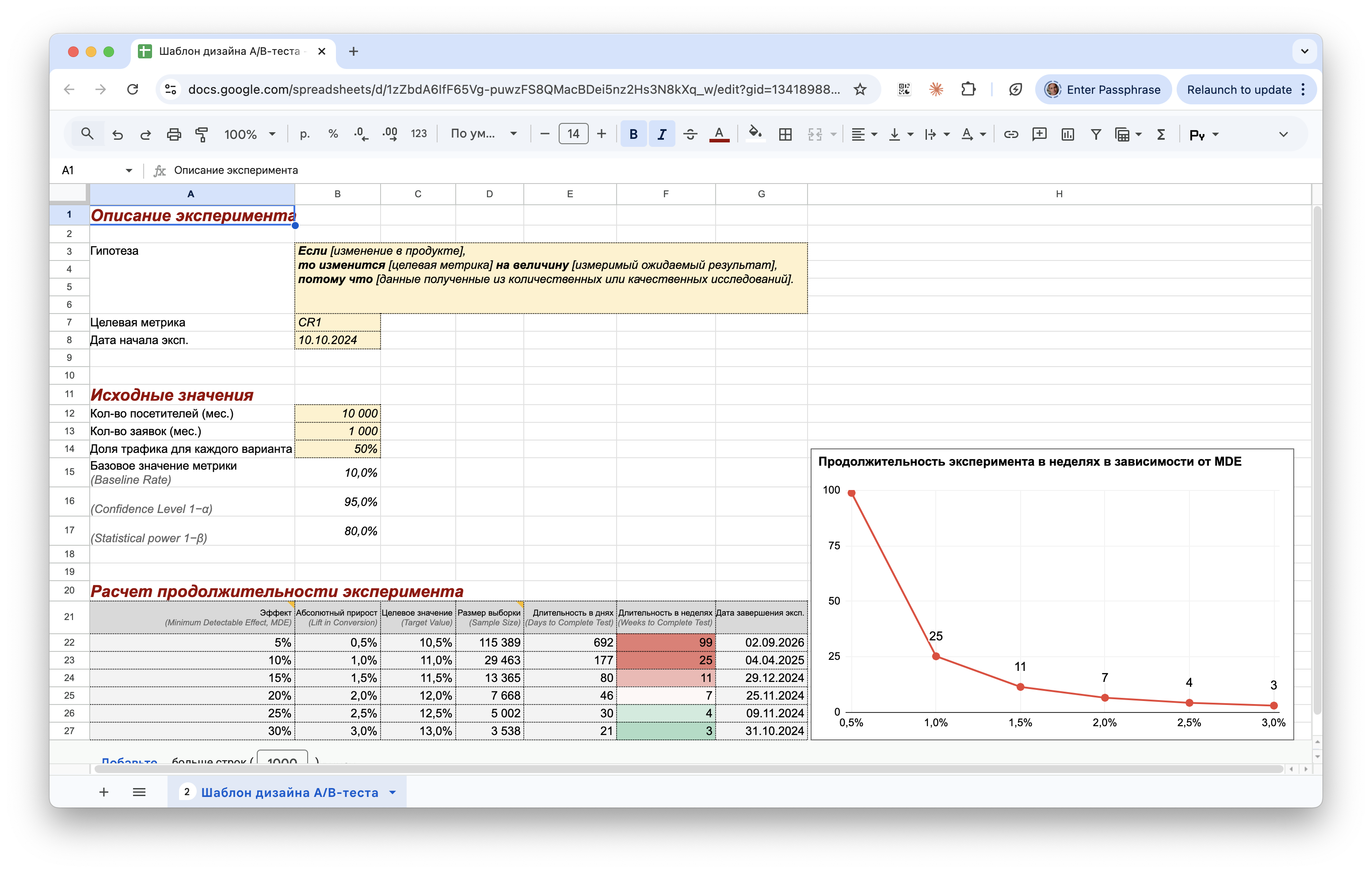Open the cell borders tool
Screen dimensions: 1372x873
tap(785, 134)
